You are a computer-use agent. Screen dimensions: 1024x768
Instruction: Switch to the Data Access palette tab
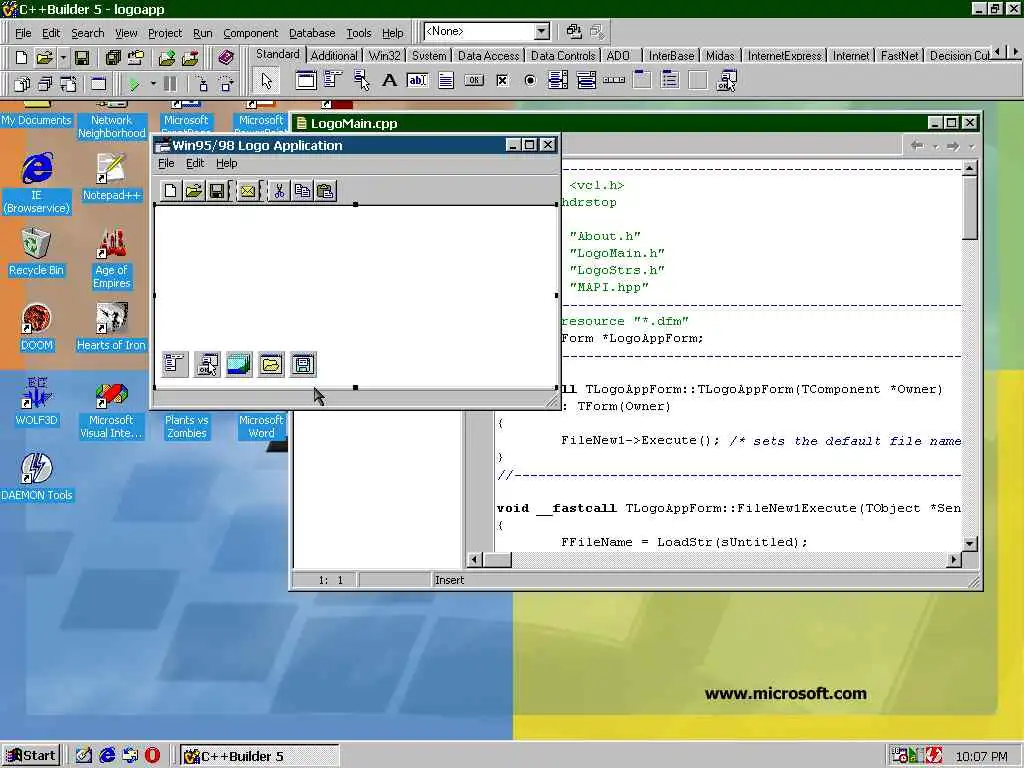pos(488,56)
